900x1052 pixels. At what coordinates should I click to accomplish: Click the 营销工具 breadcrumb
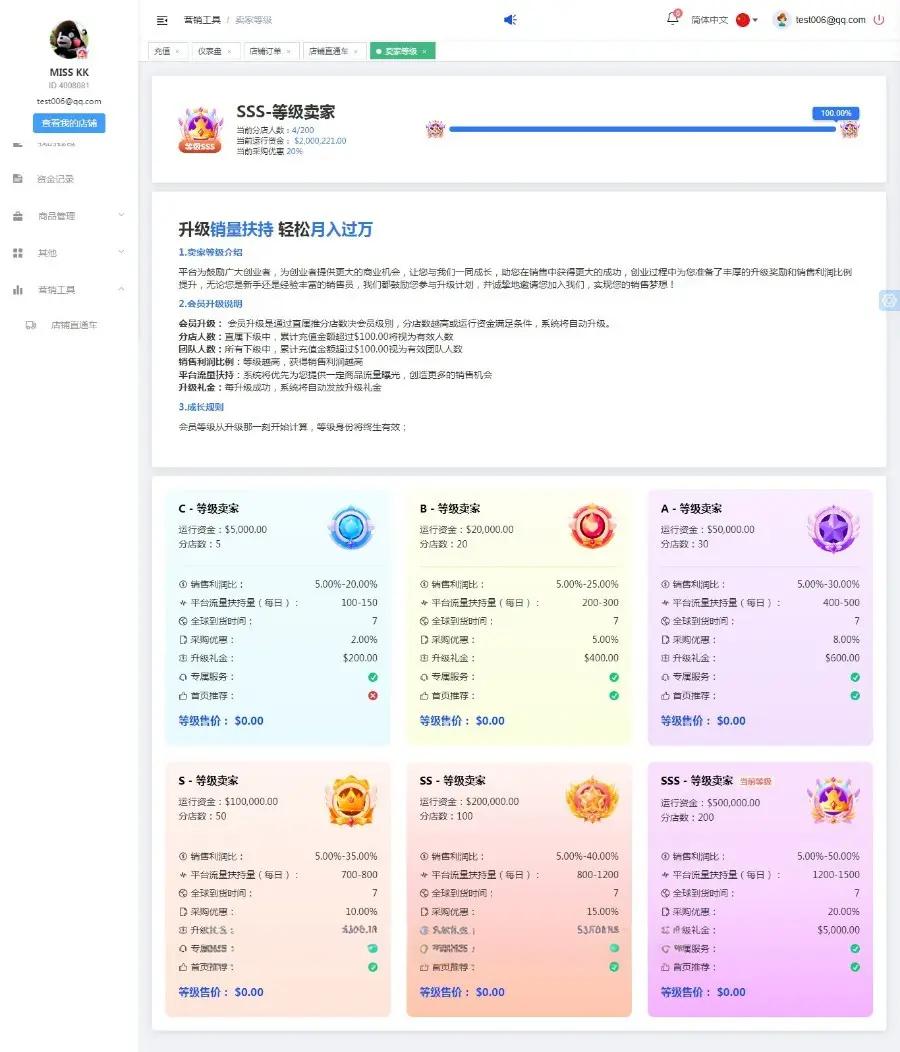[x=202, y=20]
